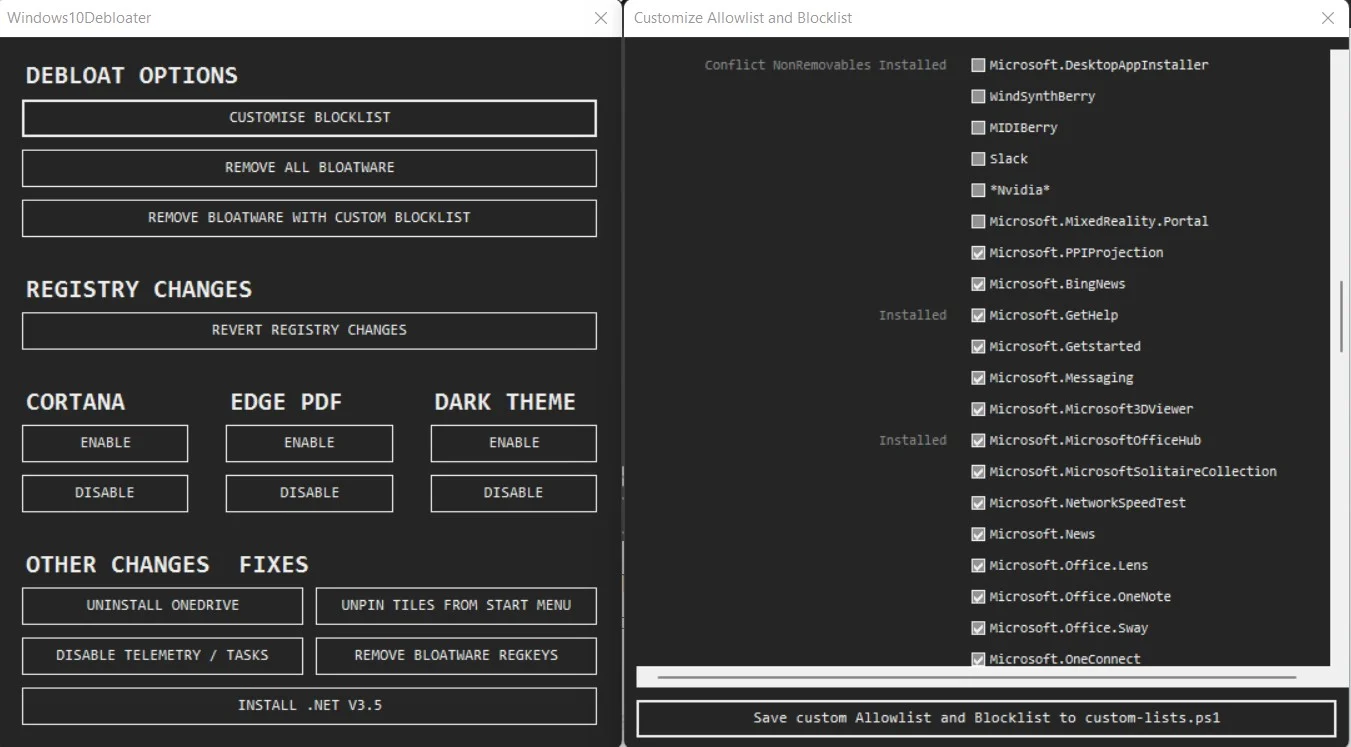Tick the Slack checkbox
This screenshot has height=747, width=1351.
click(x=978, y=159)
